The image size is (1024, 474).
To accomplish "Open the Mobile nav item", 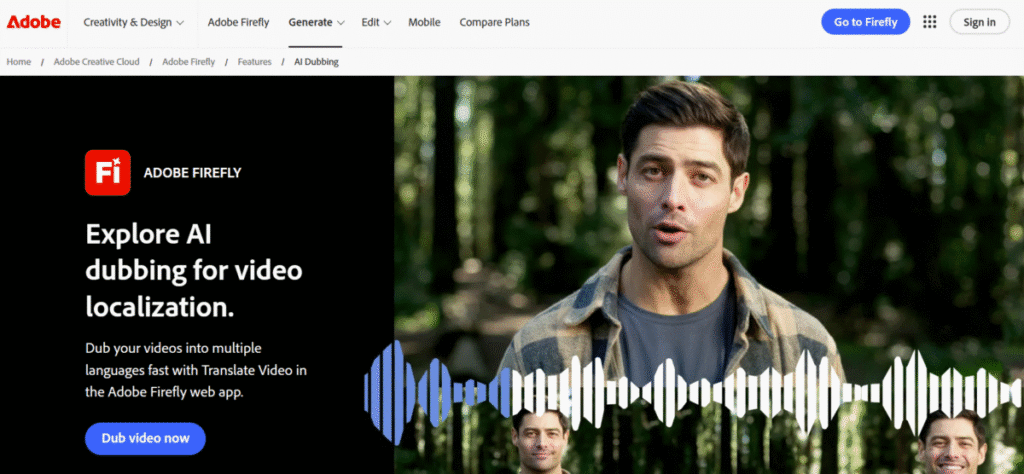I will click(x=424, y=22).
